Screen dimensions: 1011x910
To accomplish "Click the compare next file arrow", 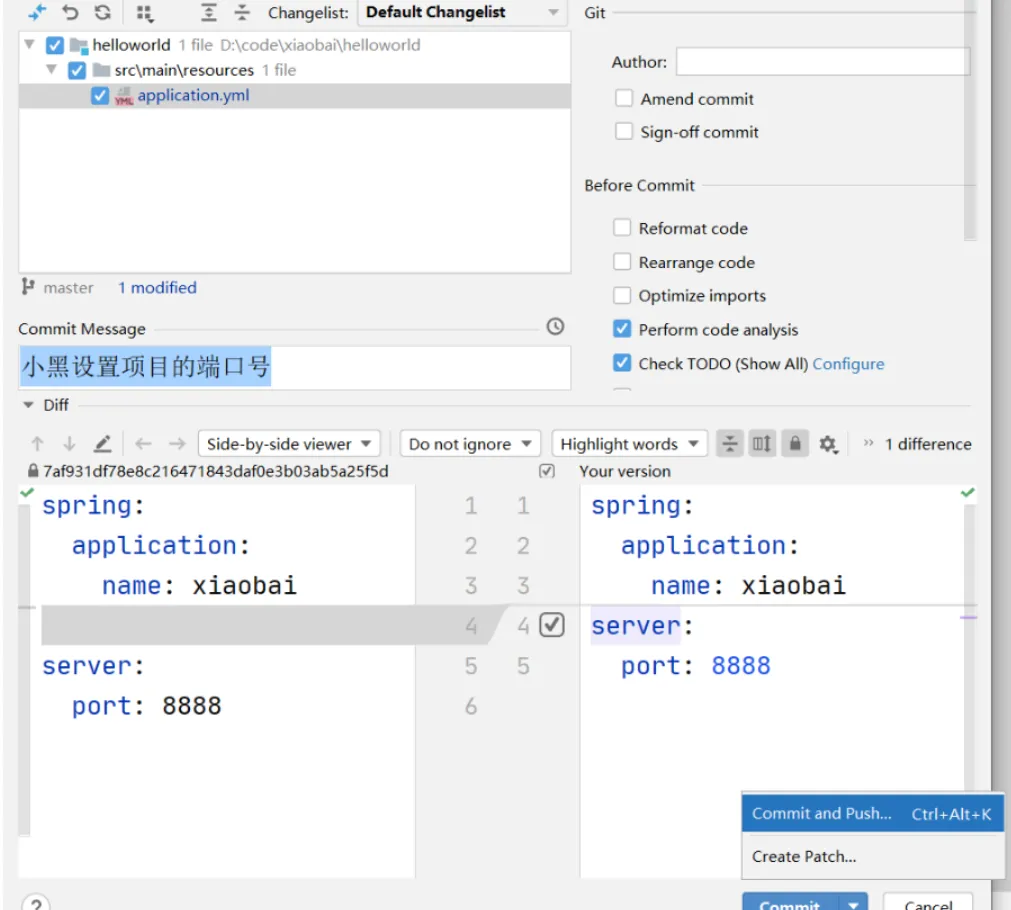I will pos(177,444).
